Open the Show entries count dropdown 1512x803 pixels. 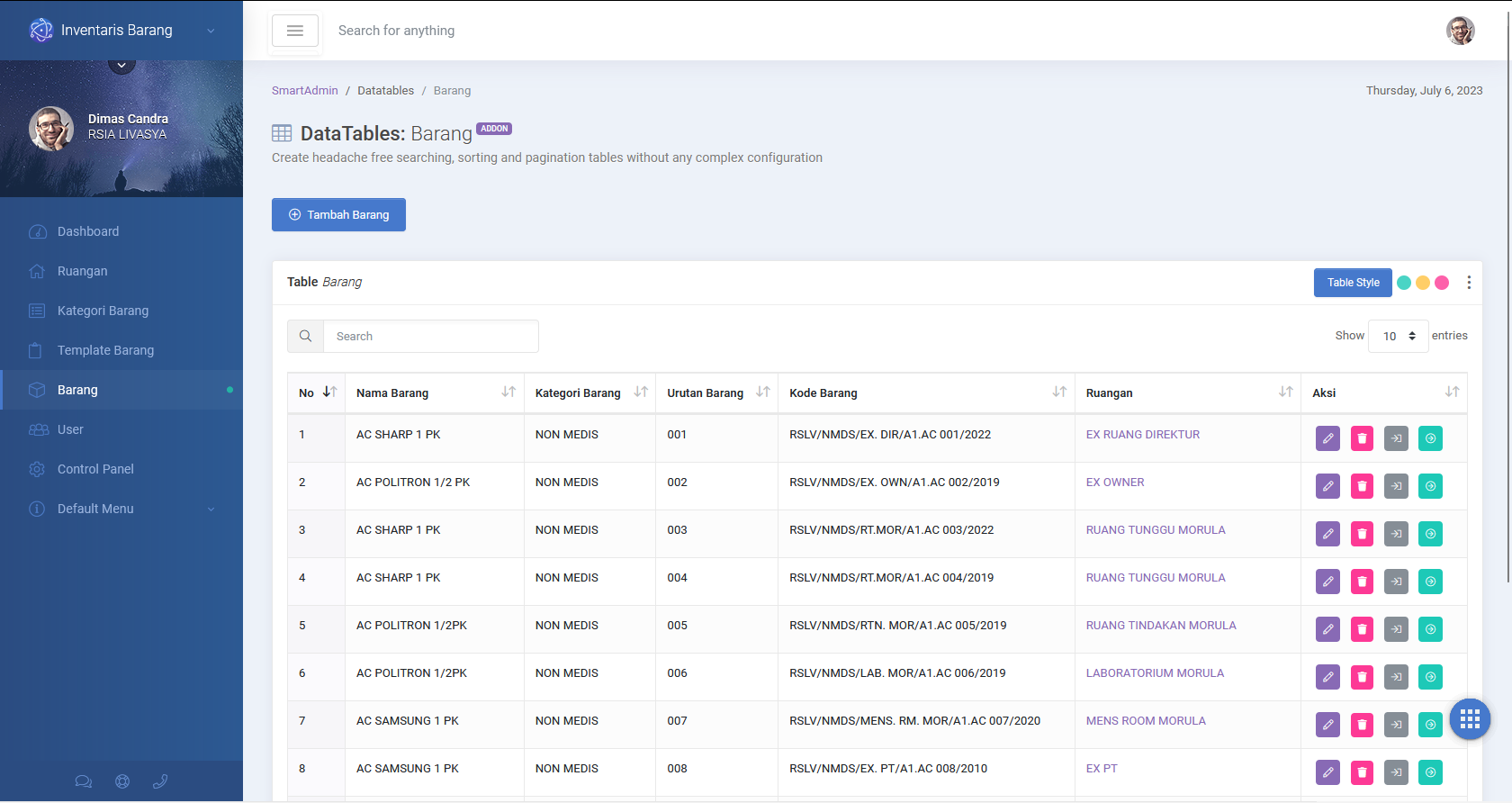1399,336
